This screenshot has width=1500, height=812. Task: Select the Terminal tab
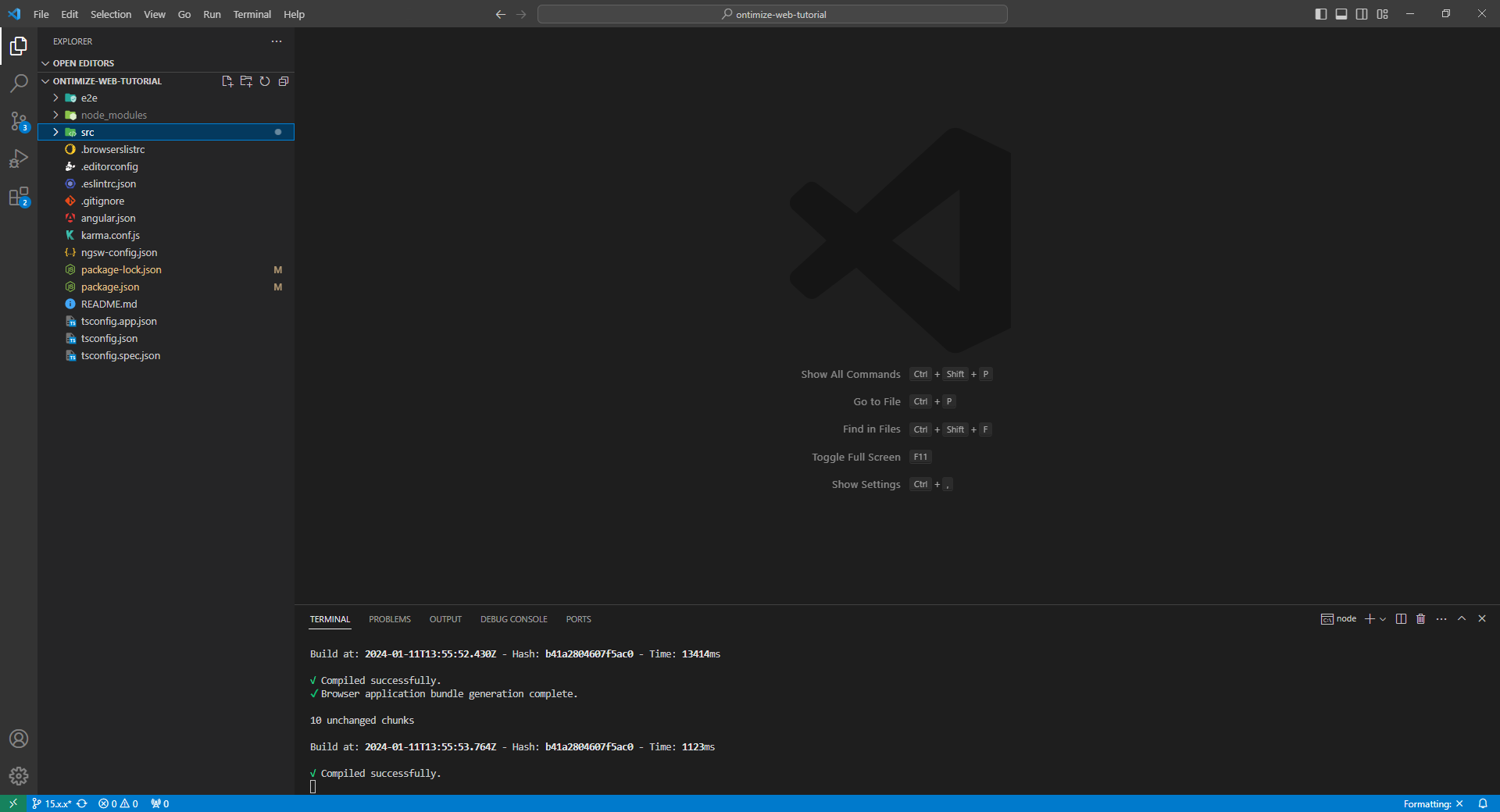click(x=330, y=619)
